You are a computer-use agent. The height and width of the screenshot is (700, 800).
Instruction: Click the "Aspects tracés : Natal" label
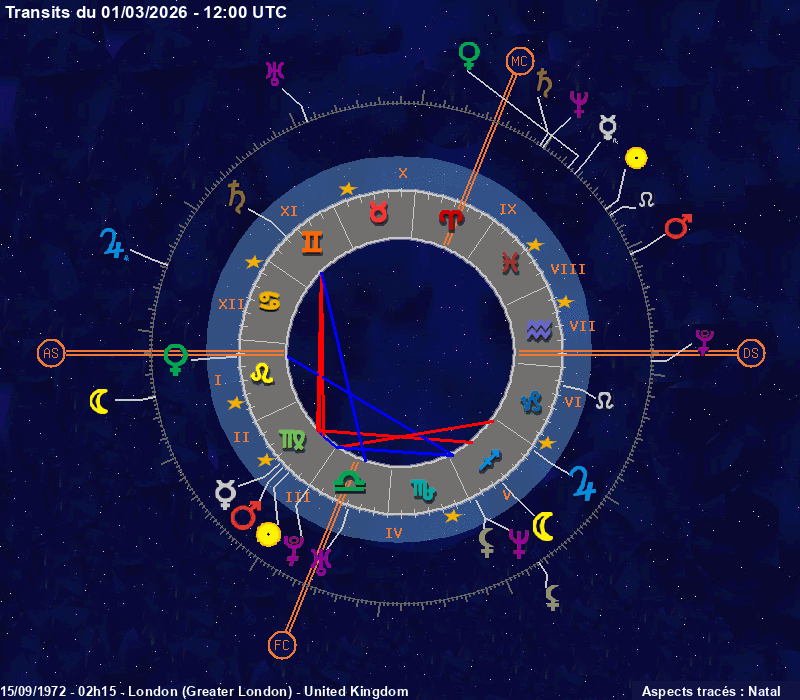pos(711,691)
